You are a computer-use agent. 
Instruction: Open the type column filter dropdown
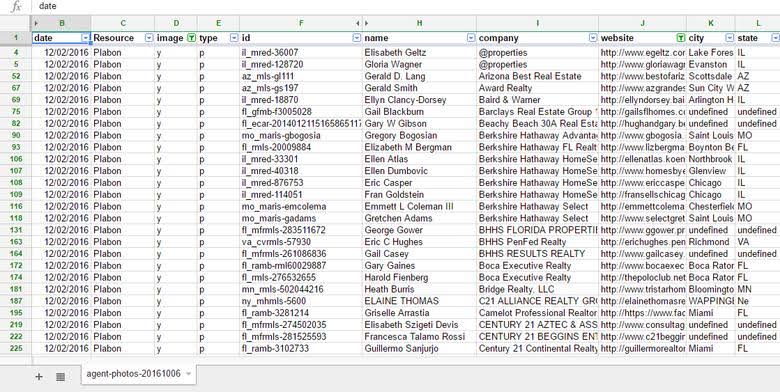(x=234, y=38)
